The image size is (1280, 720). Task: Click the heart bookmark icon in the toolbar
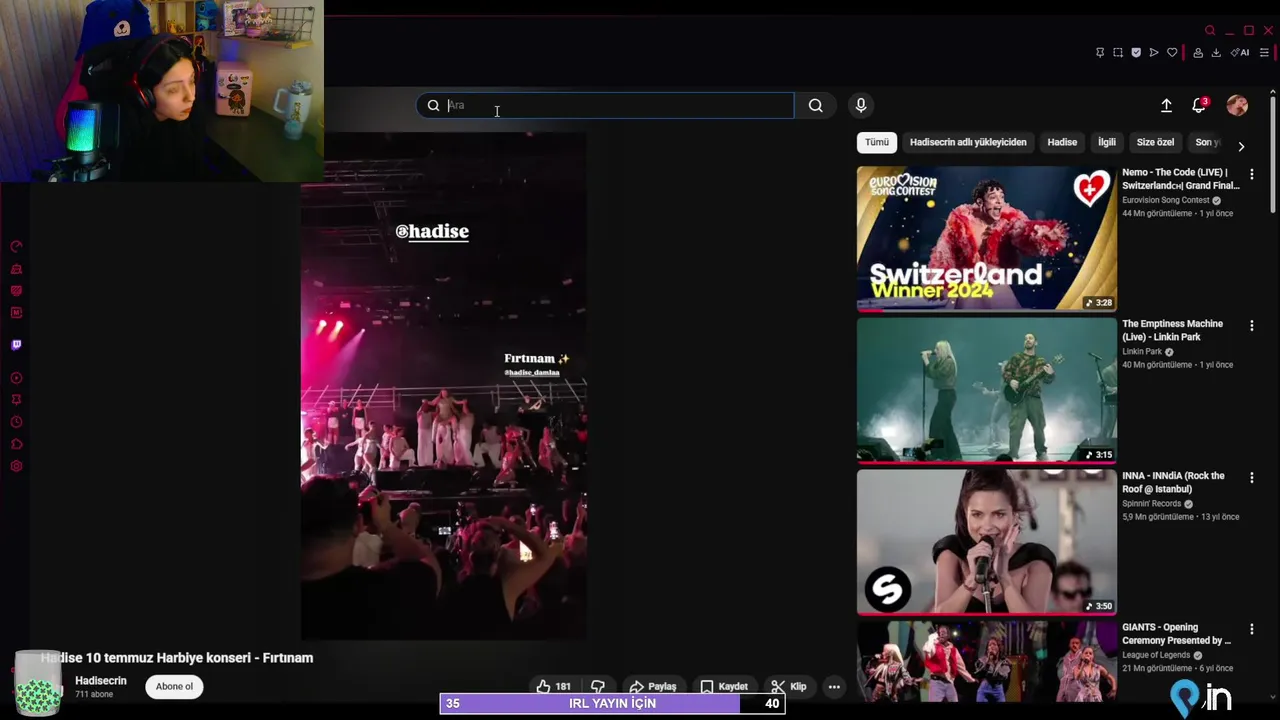(1172, 53)
